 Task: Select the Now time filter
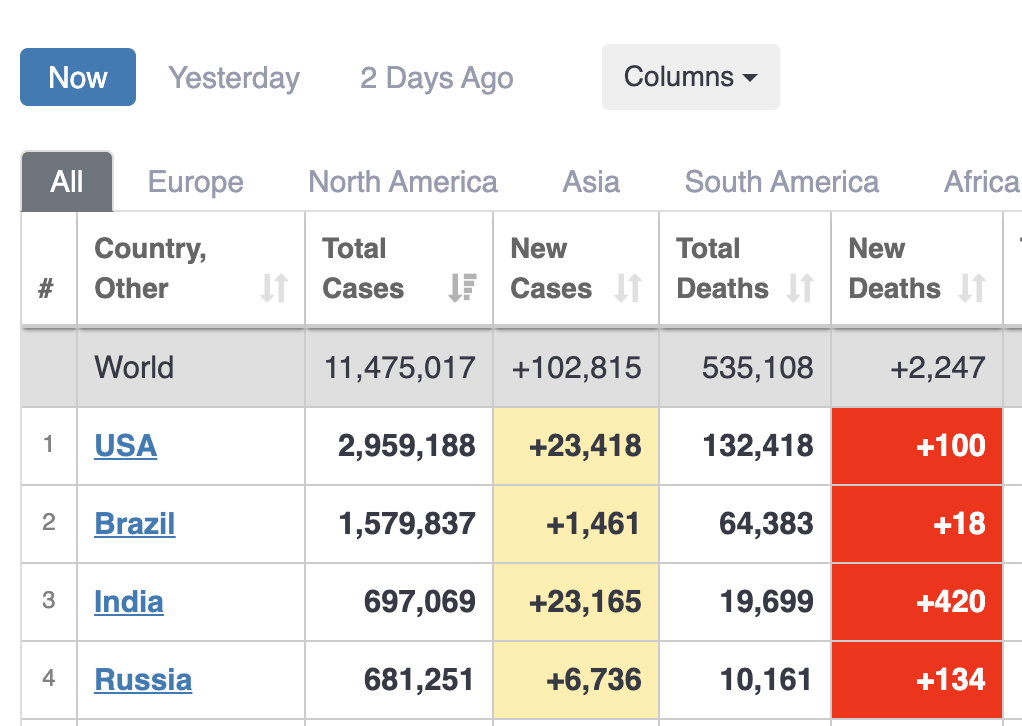pyautogui.click(x=78, y=77)
